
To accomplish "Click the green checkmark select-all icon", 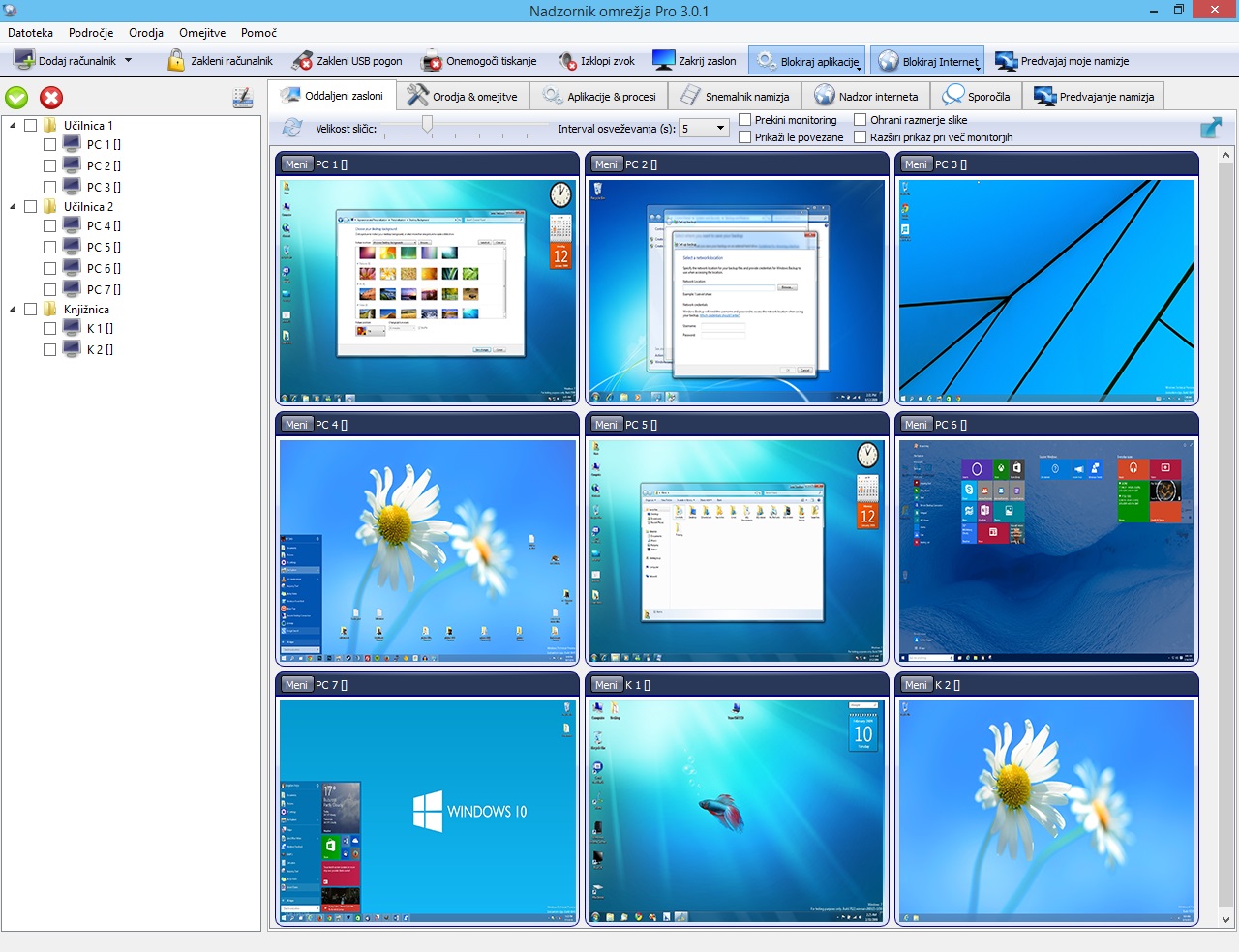I will [x=16, y=98].
